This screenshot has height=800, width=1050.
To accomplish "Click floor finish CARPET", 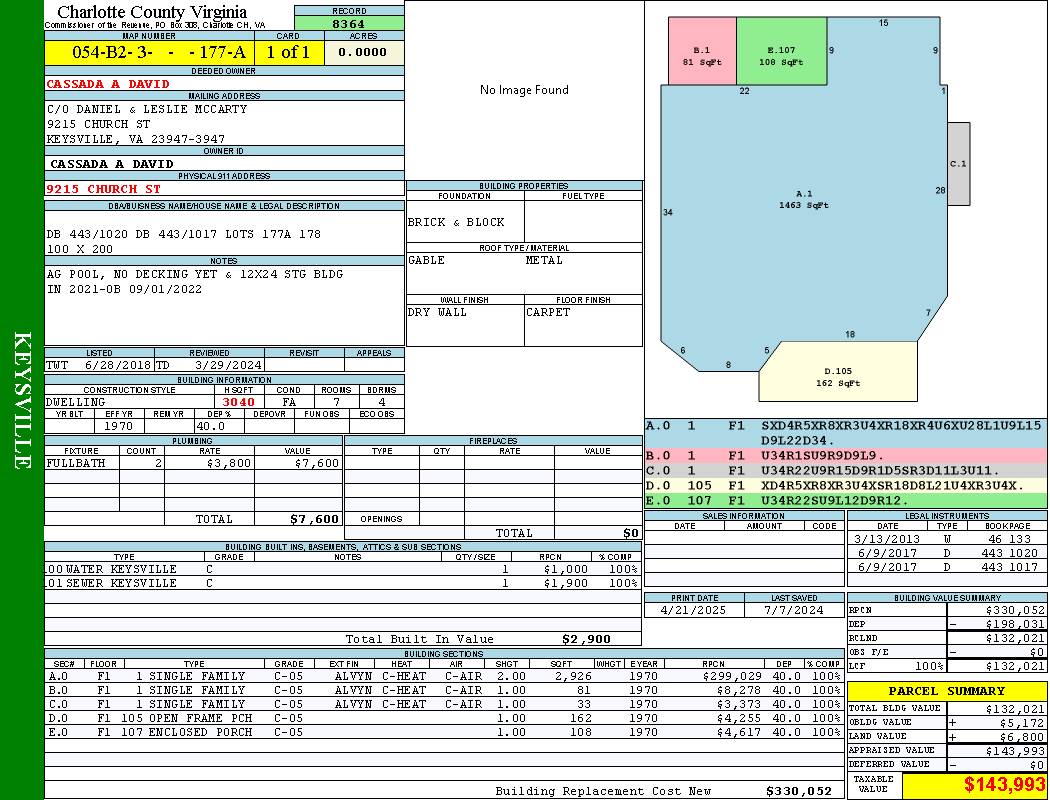I will [548, 313].
